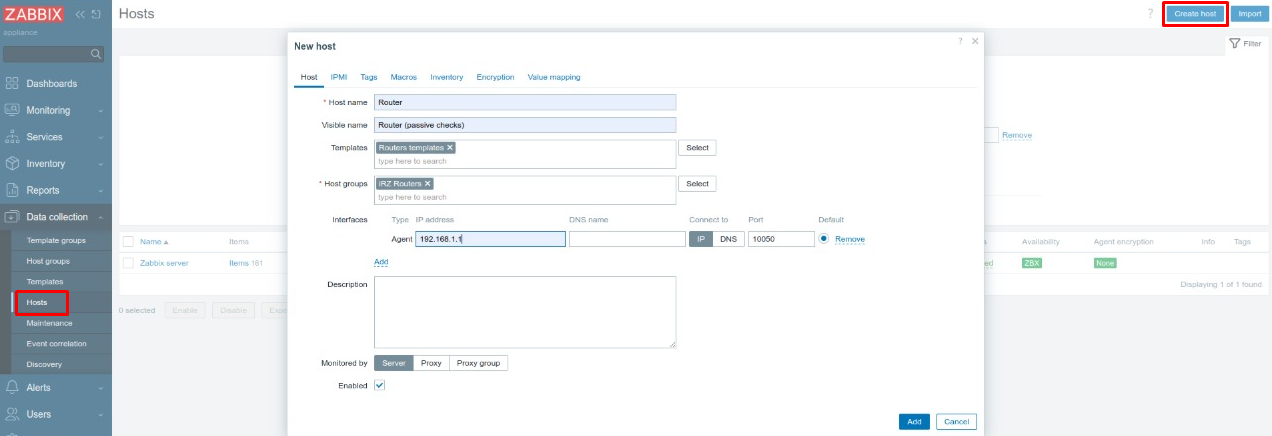This screenshot has width=1272, height=436.
Task: Toggle the Enabled checkbox
Action: [x=380, y=385]
